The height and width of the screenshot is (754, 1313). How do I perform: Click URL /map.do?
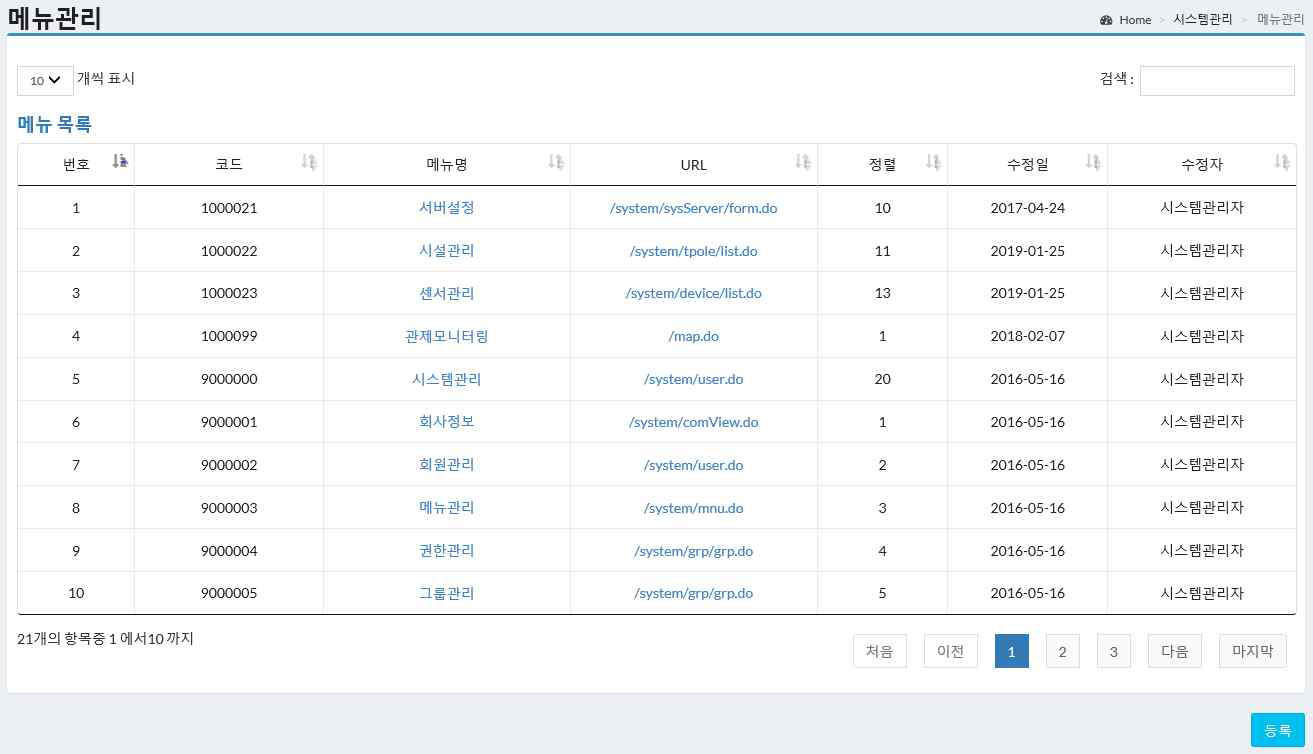click(x=694, y=337)
